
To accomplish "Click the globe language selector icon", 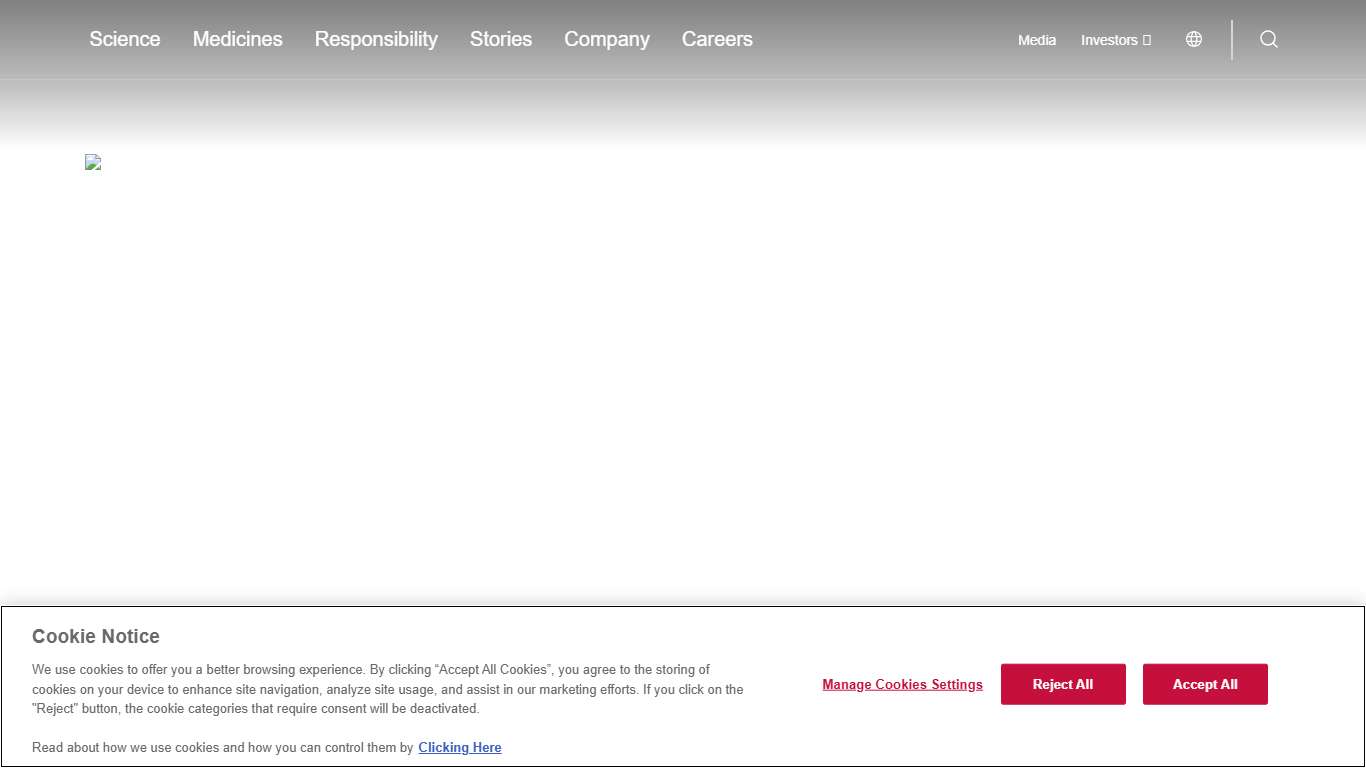I will coord(1193,39).
